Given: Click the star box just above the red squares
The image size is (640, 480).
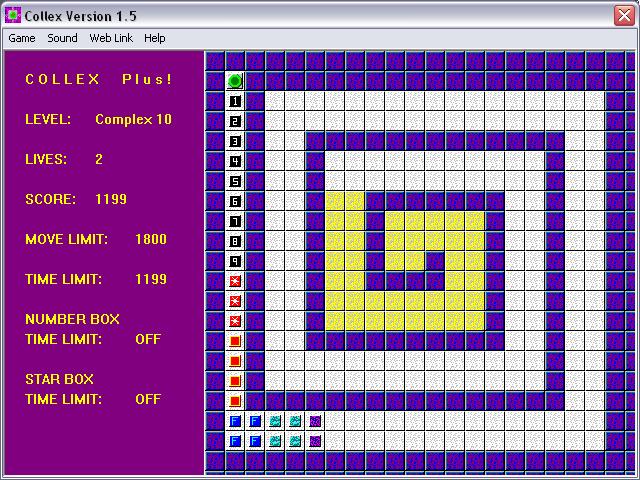Looking at the screenshot, I should 235,321.
